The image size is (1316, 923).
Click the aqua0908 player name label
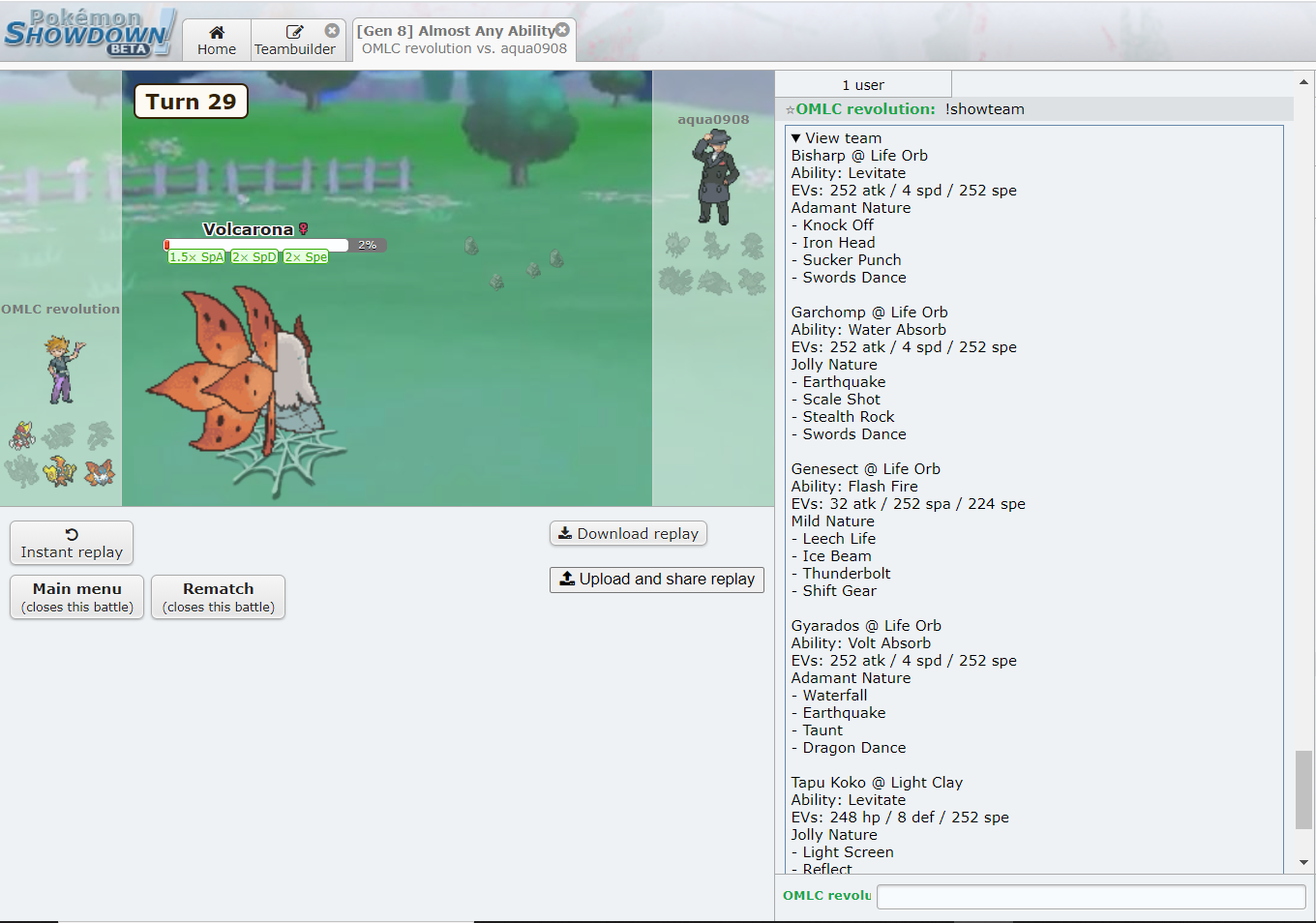coord(713,120)
